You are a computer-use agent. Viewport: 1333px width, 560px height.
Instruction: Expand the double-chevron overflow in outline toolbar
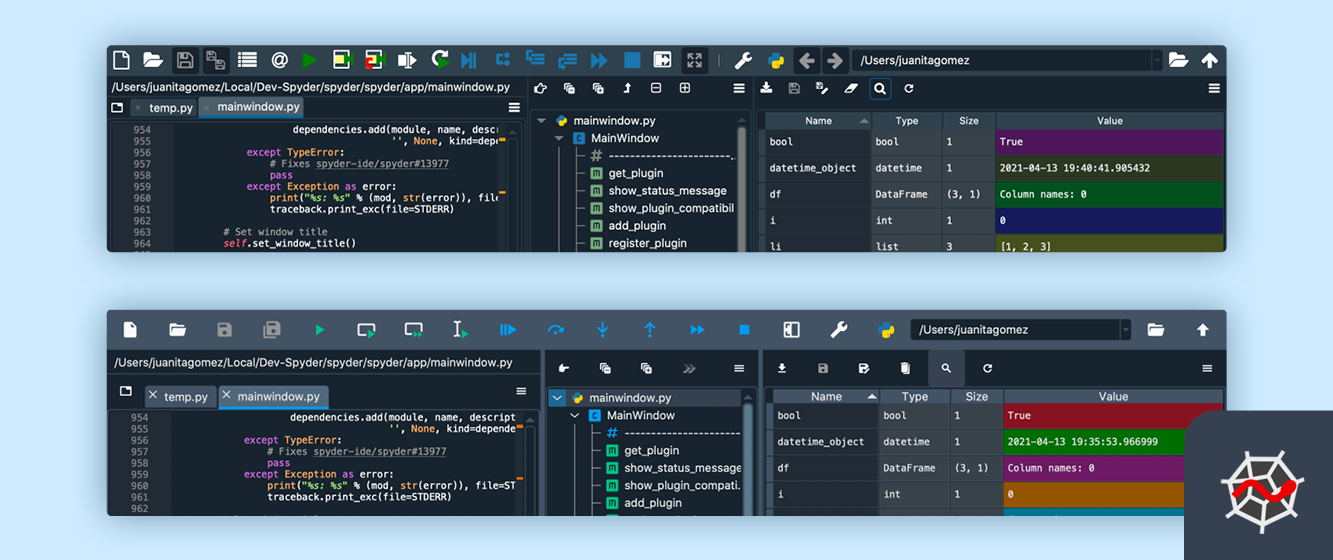tap(688, 368)
